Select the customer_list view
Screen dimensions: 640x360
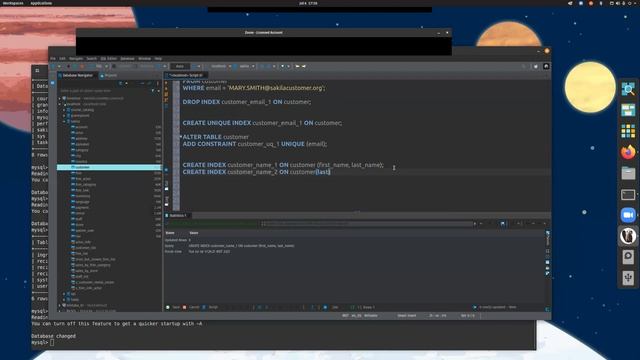coord(85,248)
